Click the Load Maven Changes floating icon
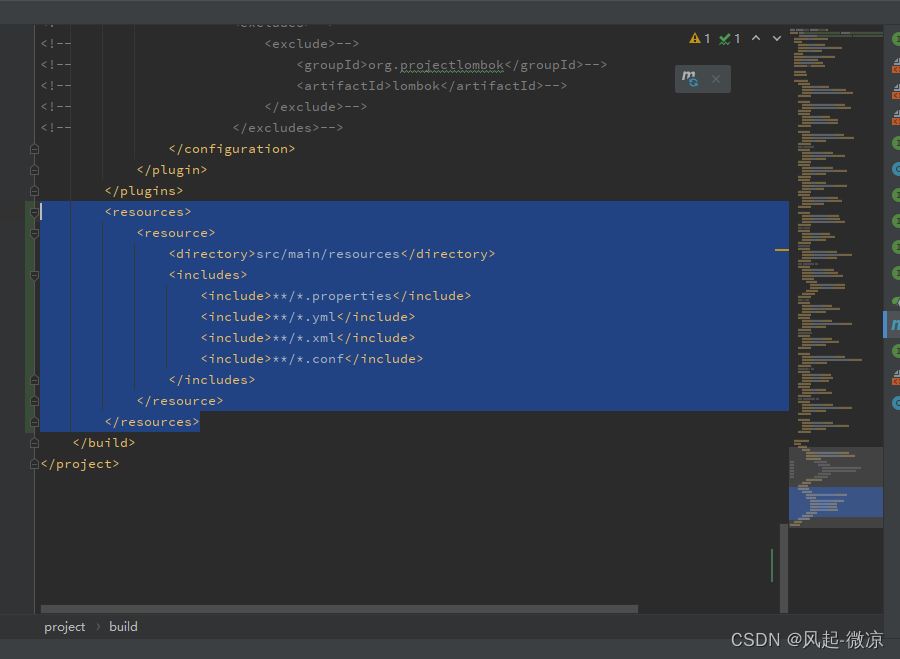The image size is (900, 659). tap(690, 79)
